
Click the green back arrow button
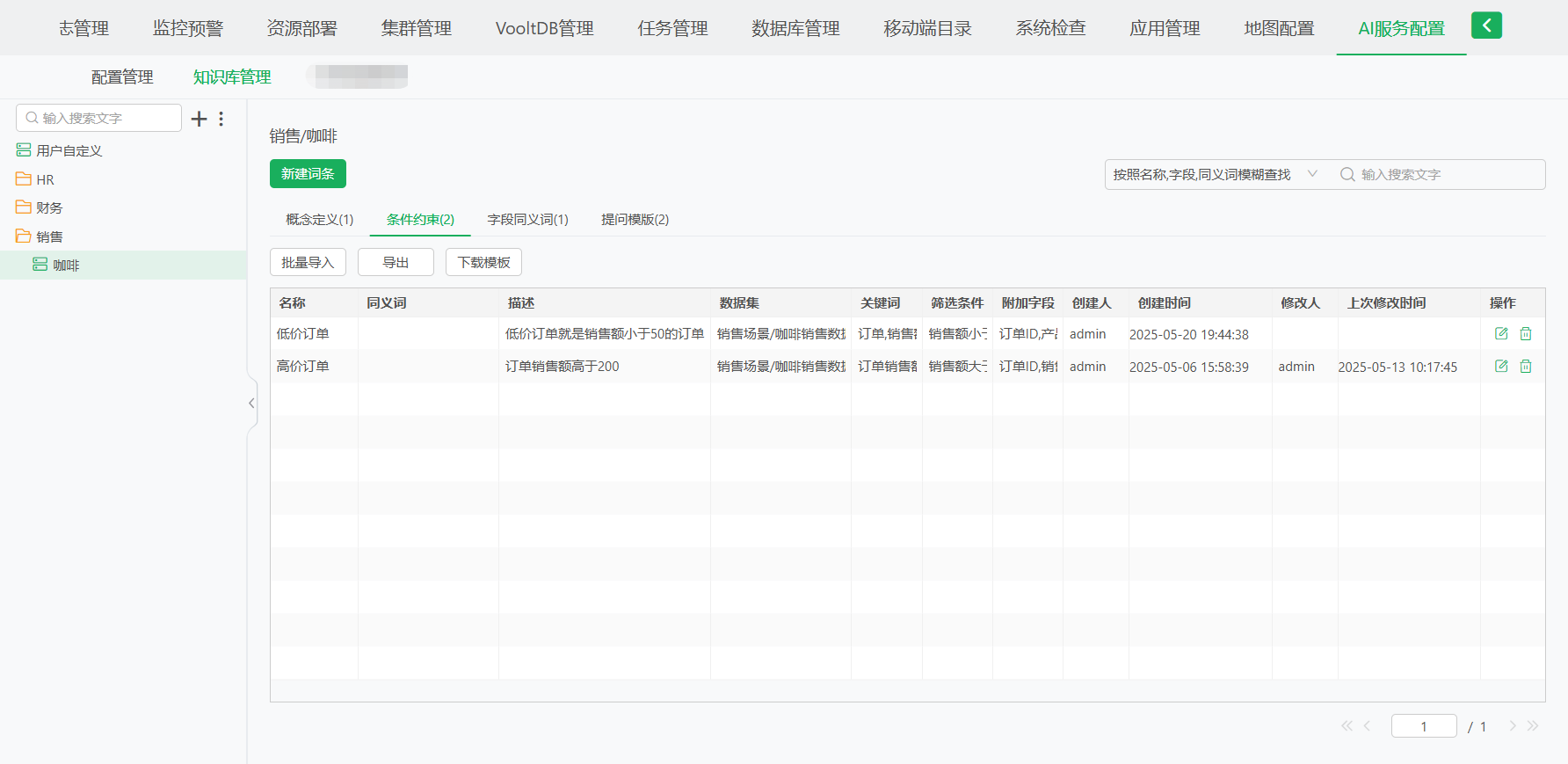pyautogui.click(x=1486, y=25)
